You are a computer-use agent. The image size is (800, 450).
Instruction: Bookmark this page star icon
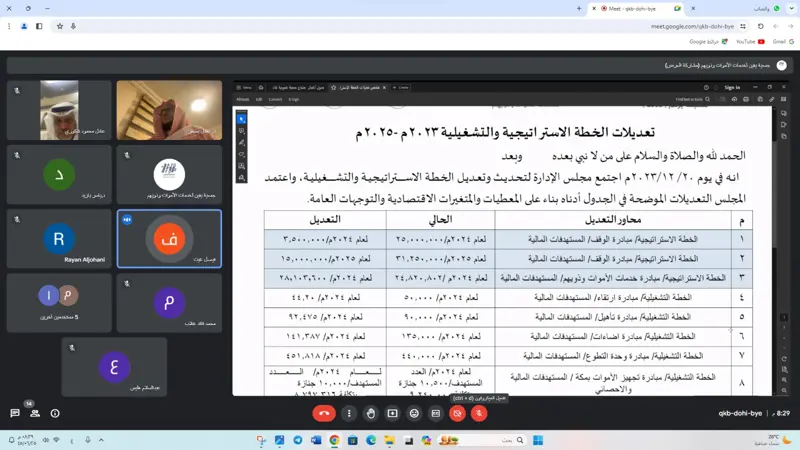point(60,27)
